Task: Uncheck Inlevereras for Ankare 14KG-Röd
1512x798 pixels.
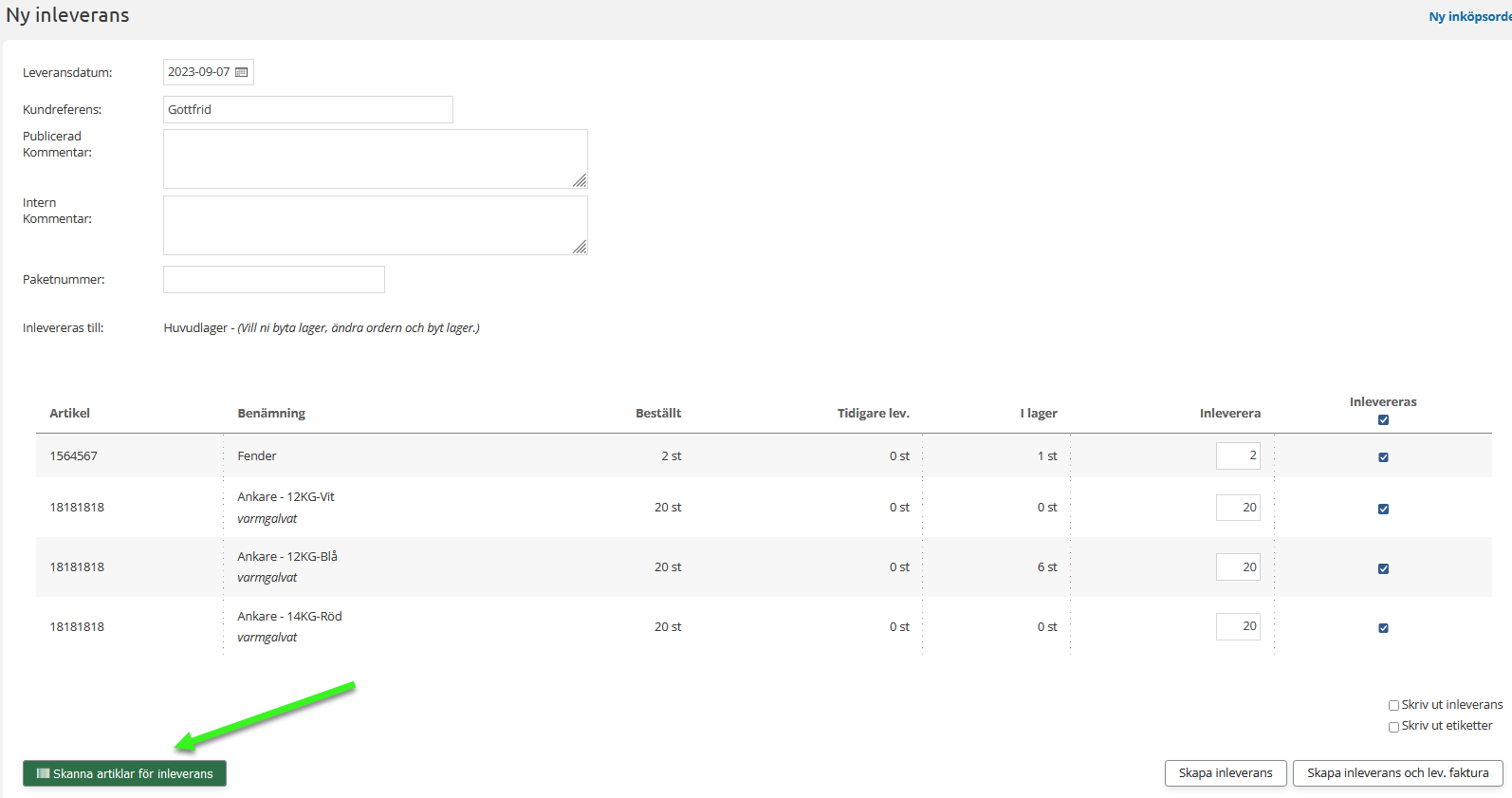Action: (1383, 628)
